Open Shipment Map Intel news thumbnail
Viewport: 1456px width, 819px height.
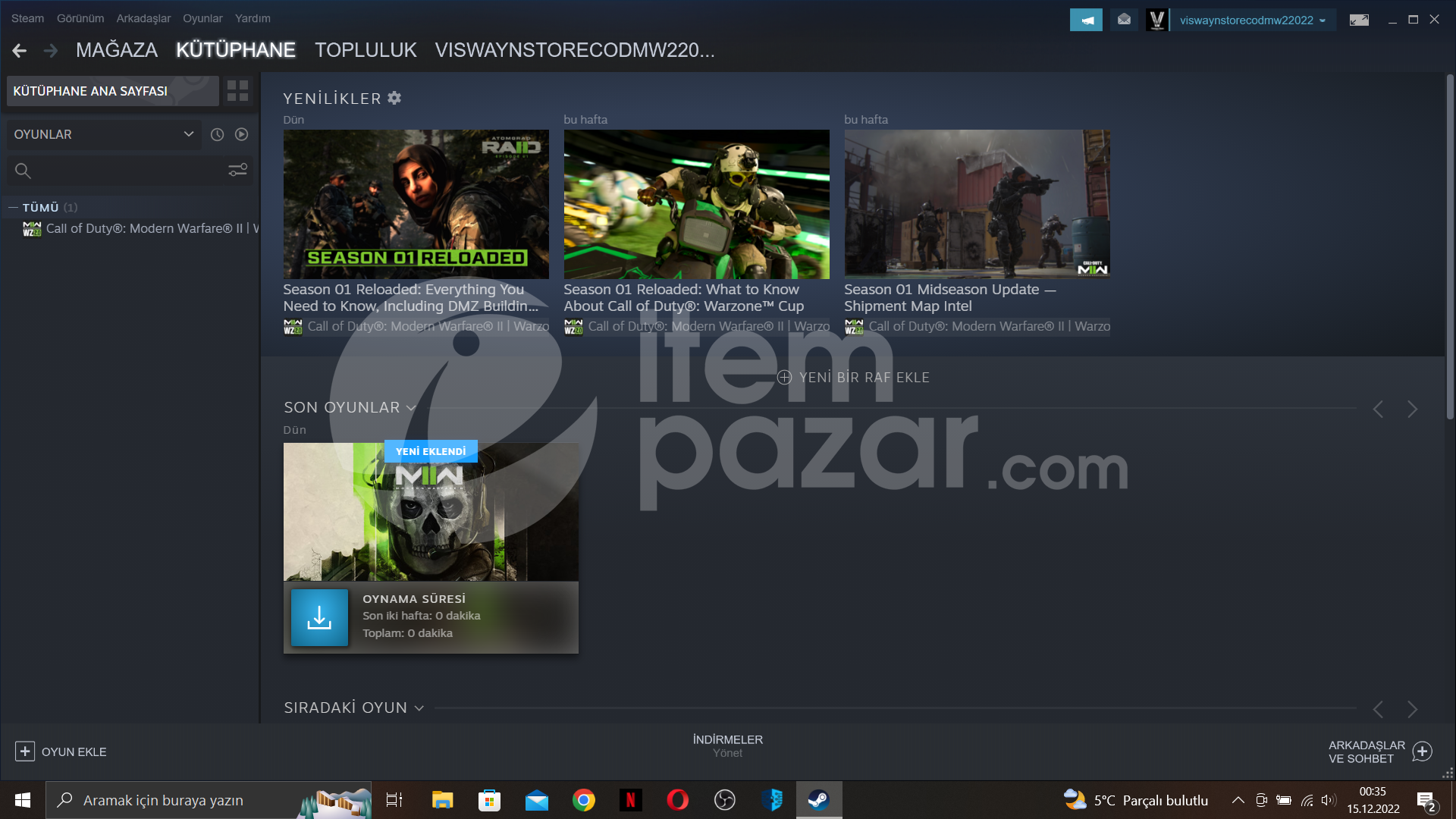[977, 204]
